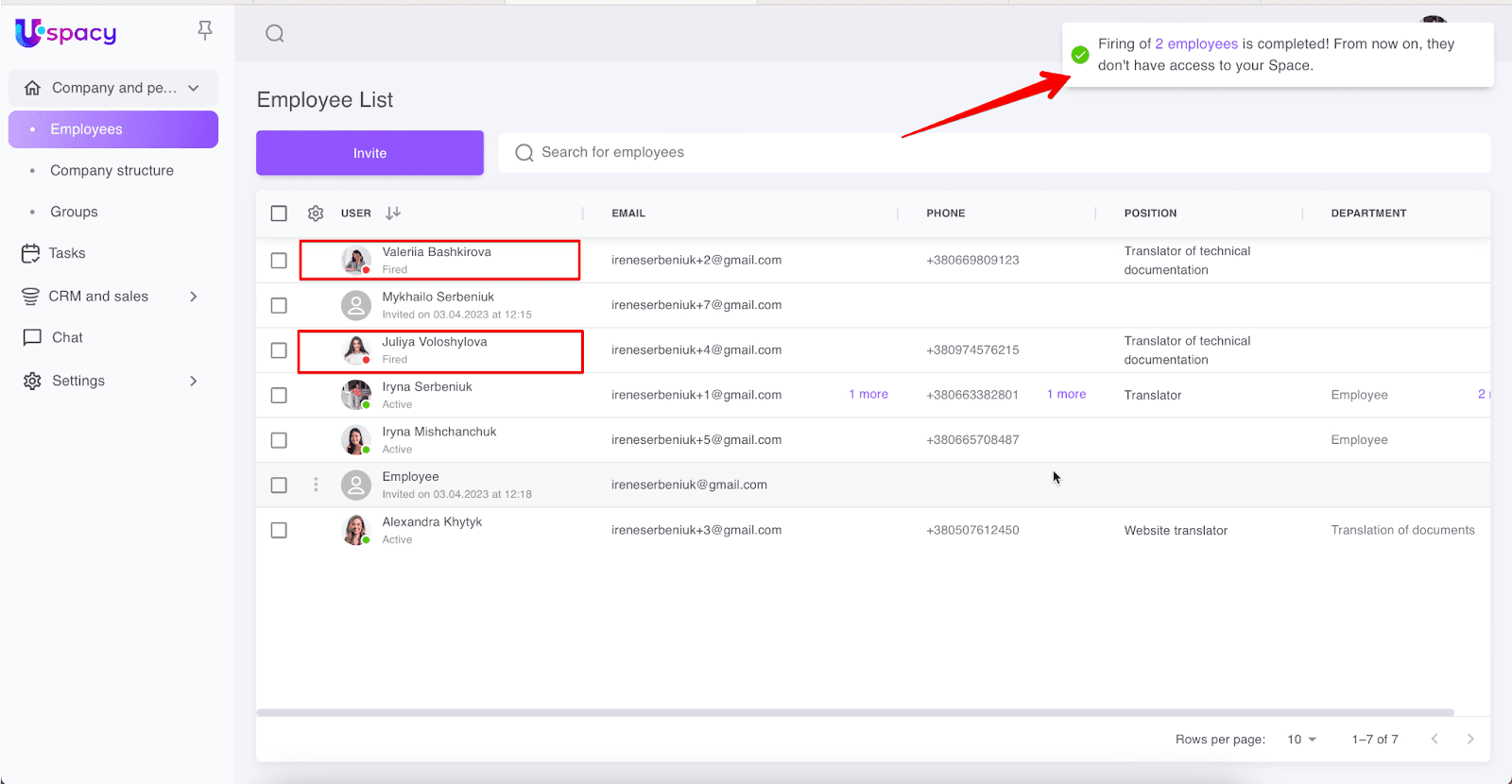
Task: Open the Rows per page dropdown
Action: (x=1301, y=739)
